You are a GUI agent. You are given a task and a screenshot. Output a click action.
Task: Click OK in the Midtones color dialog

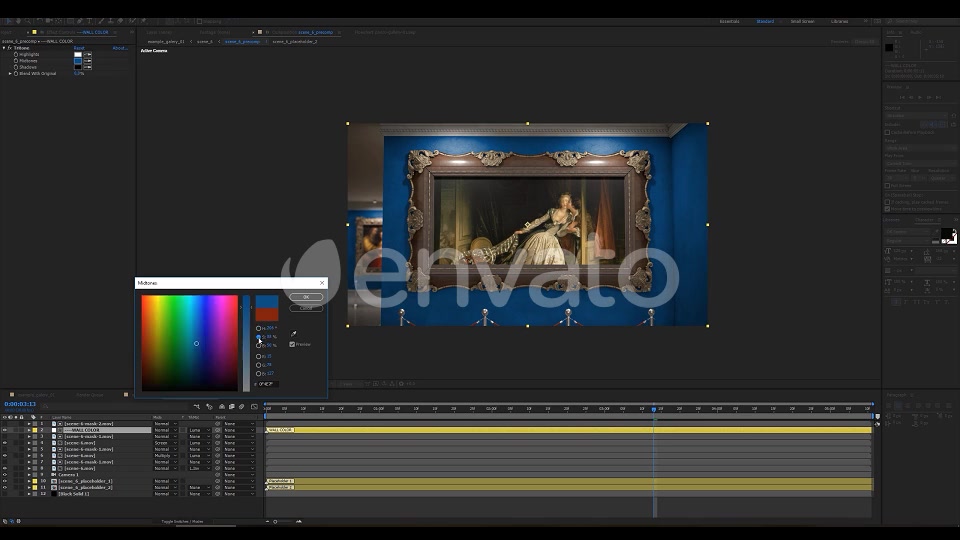click(x=306, y=297)
